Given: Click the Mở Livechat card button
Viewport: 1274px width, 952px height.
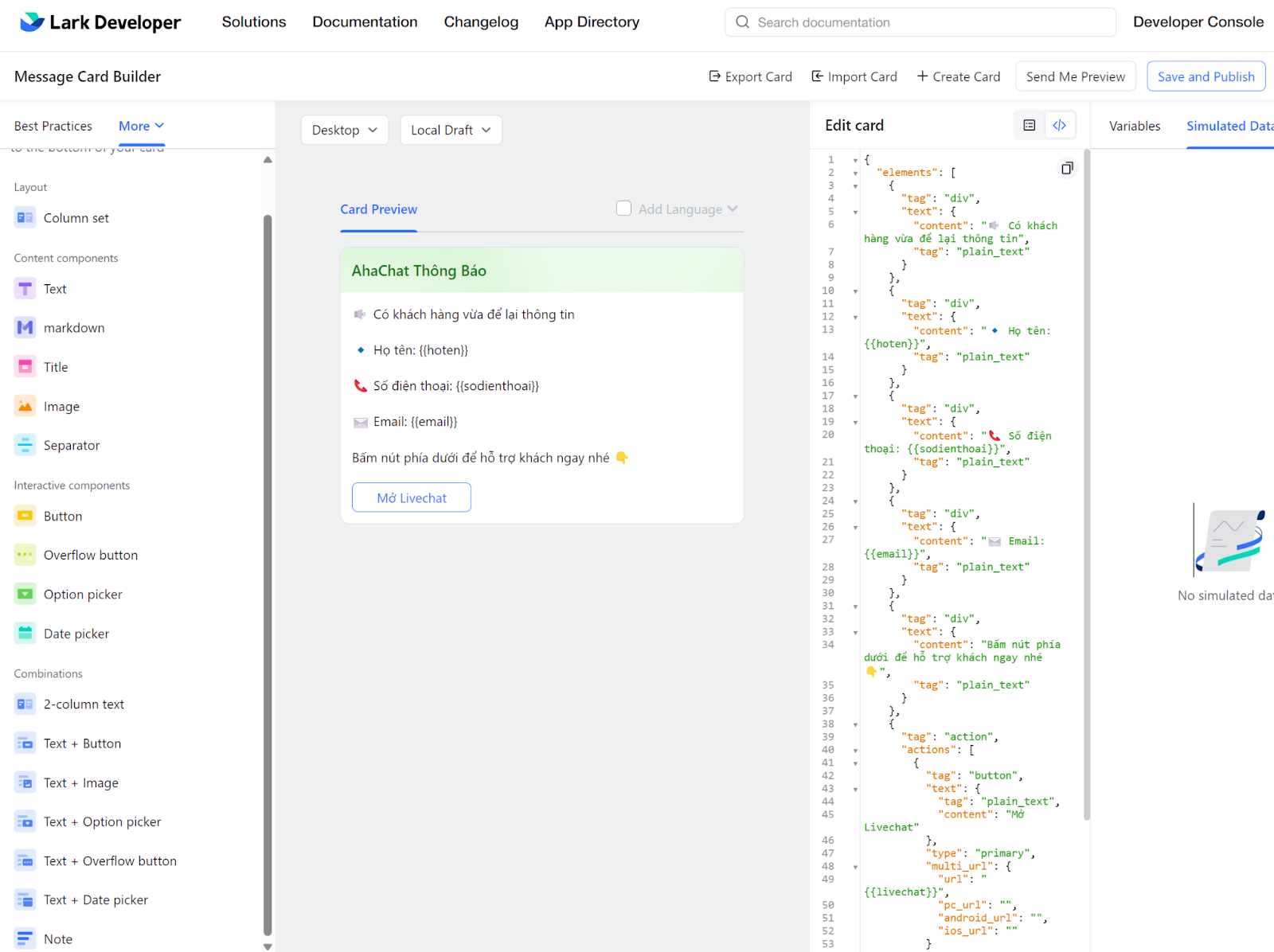Looking at the screenshot, I should tap(412, 497).
